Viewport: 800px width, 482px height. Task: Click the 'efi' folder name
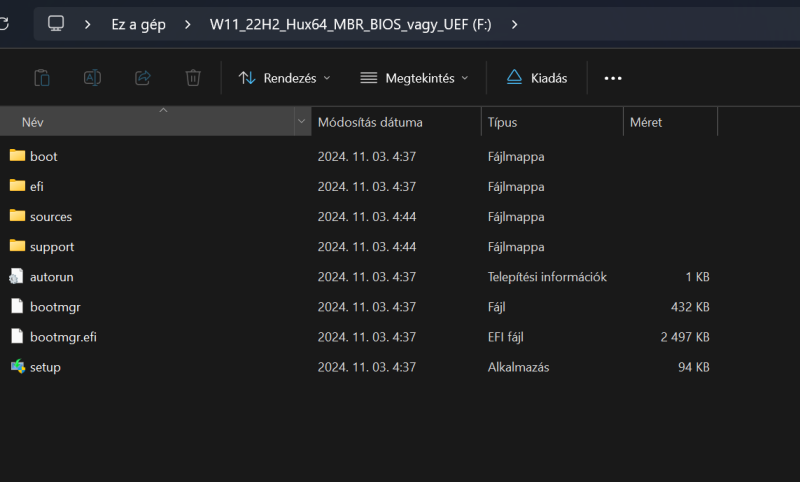(37, 187)
